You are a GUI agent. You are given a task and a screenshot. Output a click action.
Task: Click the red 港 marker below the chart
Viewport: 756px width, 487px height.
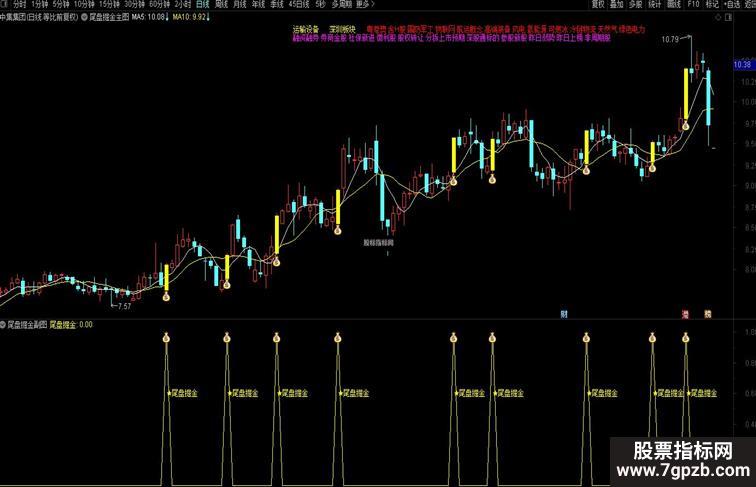point(685,314)
